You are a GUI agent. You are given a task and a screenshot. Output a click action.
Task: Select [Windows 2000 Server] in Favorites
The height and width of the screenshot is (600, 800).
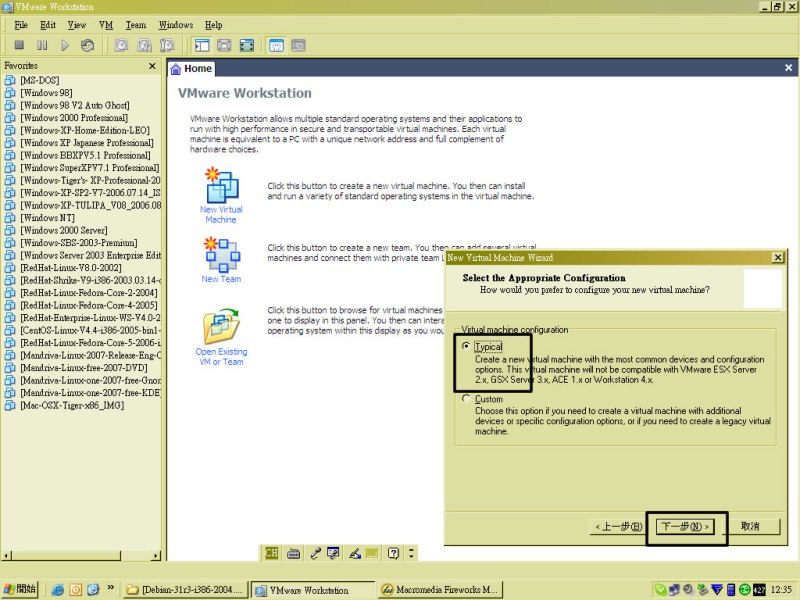[x=63, y=230]
